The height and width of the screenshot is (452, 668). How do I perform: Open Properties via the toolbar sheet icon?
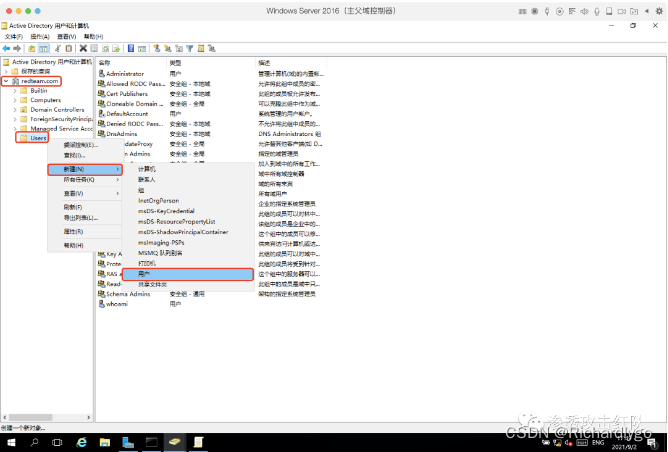click(x=94, y=49)
